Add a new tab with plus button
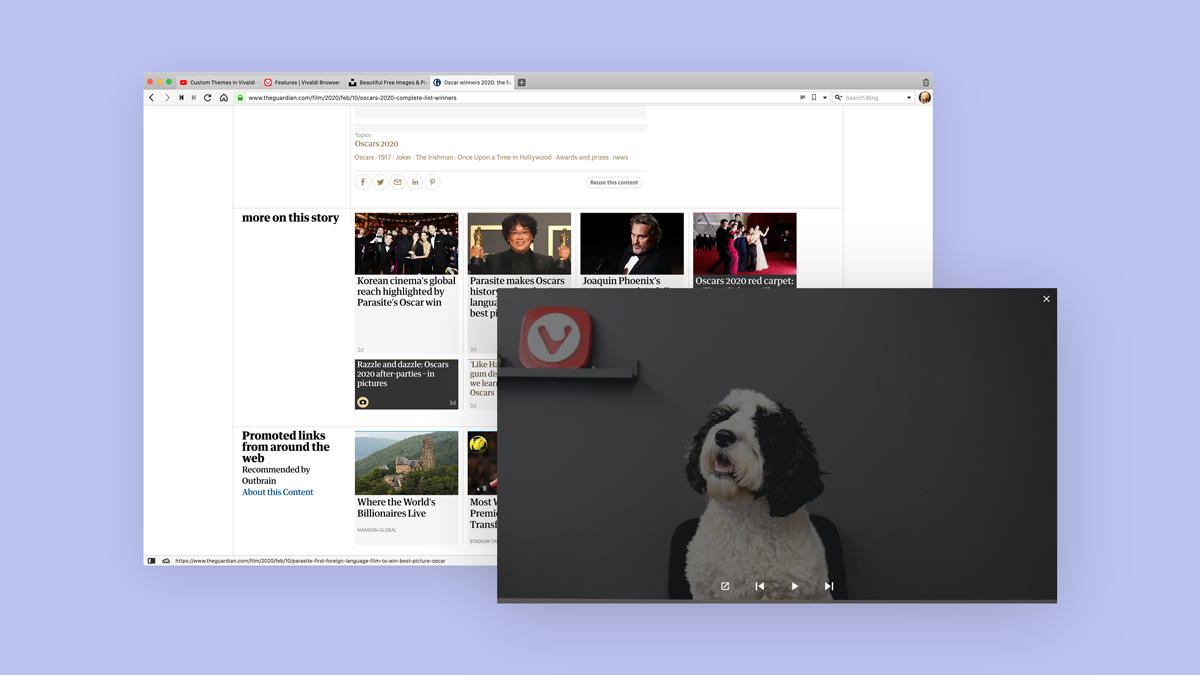 coord(522,82)
